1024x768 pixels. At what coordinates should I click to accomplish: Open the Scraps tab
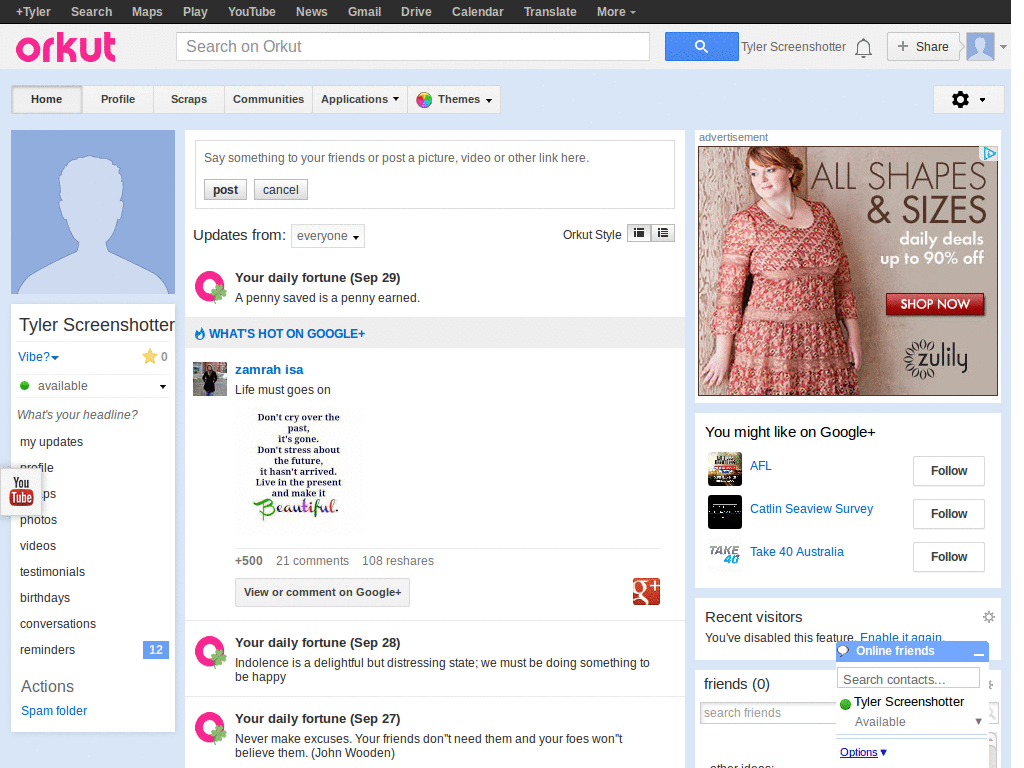click(189, 99)
